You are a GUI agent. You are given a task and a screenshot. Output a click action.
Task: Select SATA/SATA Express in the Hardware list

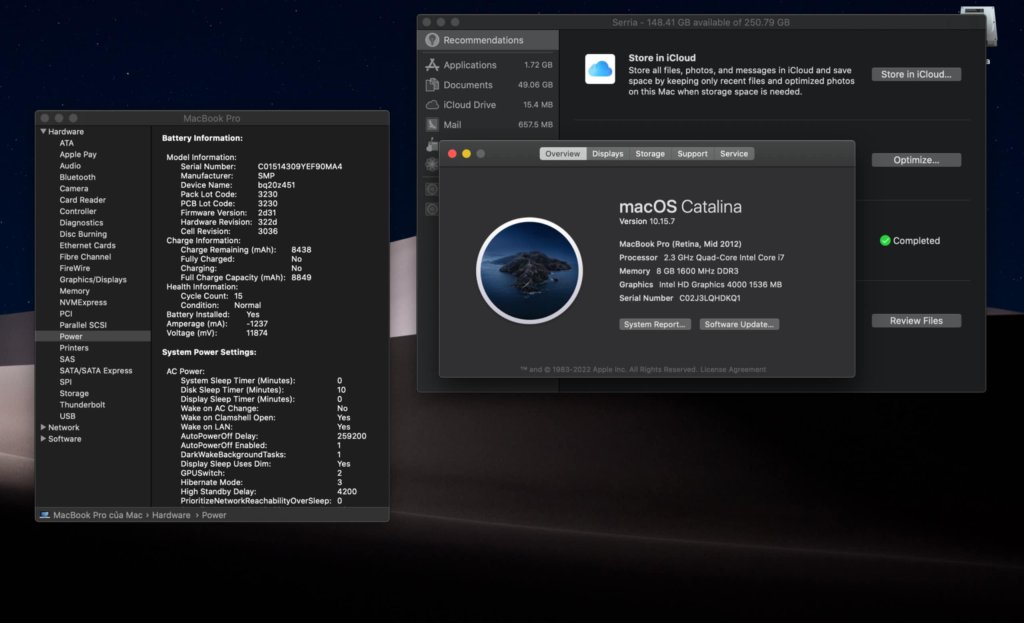pyautogui.click(x=95, y=370)
